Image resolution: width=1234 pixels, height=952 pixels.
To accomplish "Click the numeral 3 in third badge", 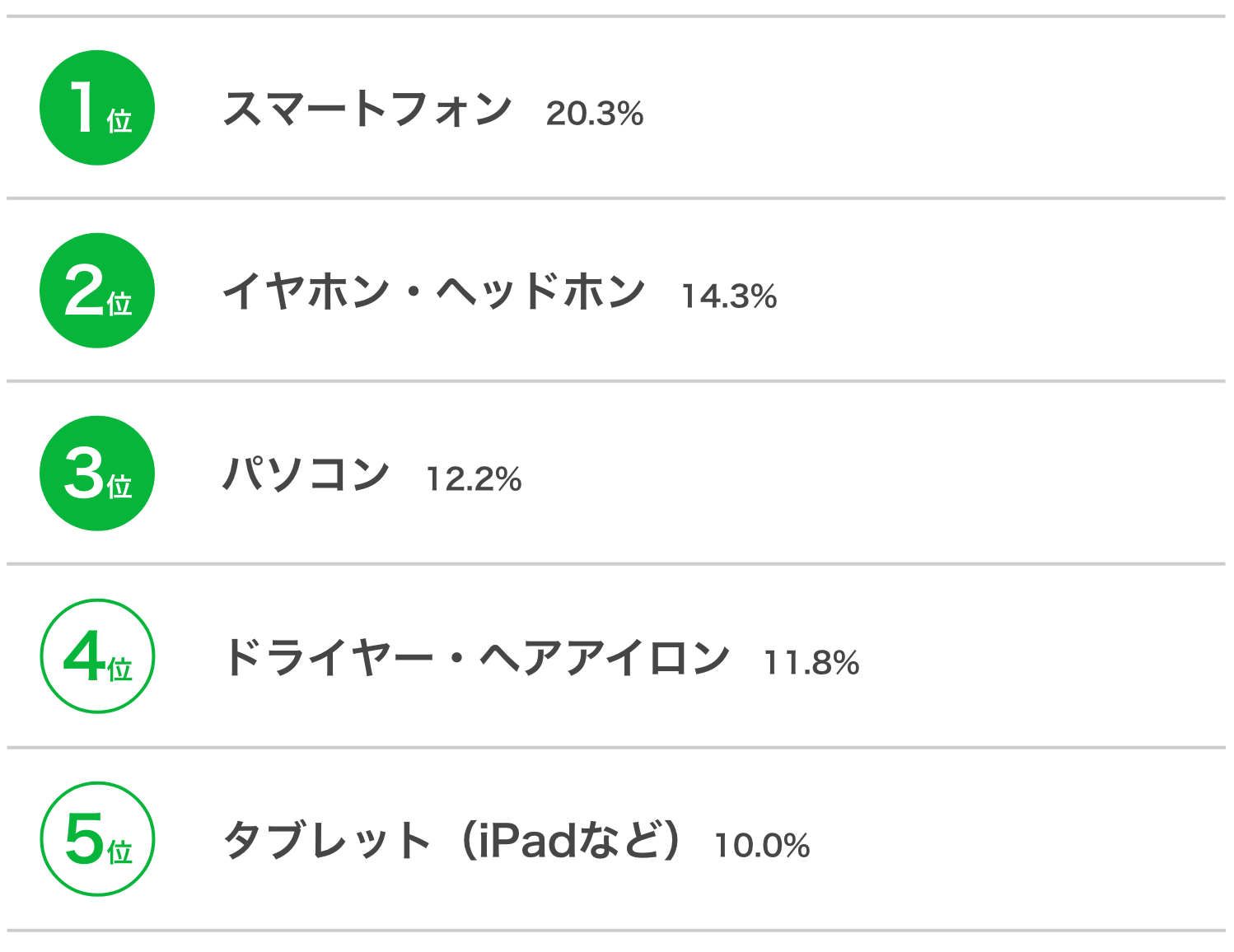I will click(84, 473).
